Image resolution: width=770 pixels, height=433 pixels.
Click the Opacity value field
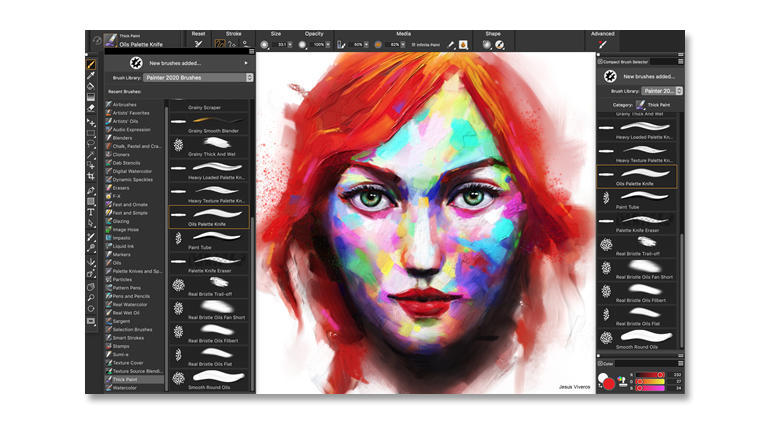click(x=319, y=45)
